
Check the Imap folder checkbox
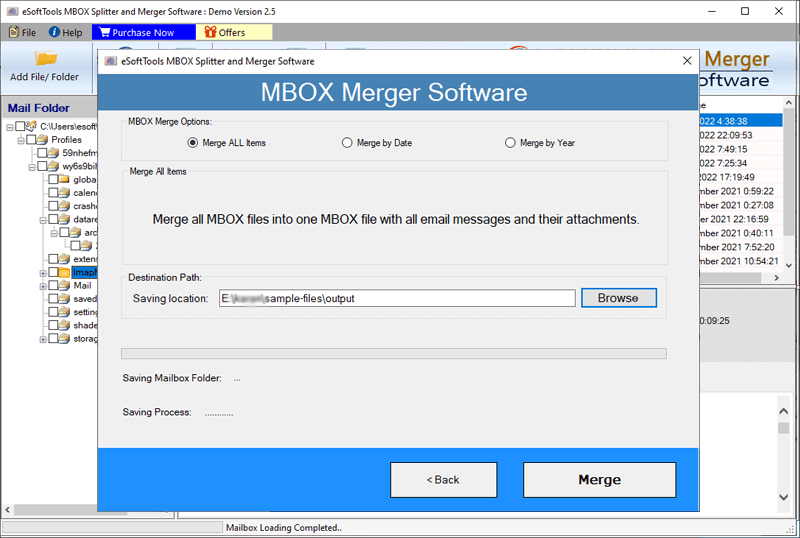(53, 272)
